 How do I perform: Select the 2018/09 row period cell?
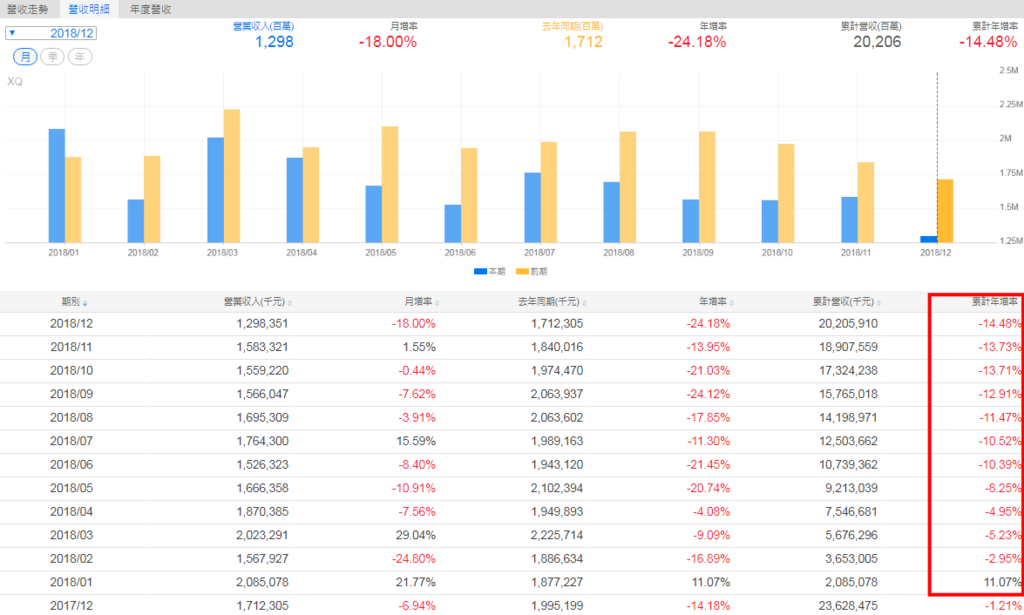click(71, 394)
